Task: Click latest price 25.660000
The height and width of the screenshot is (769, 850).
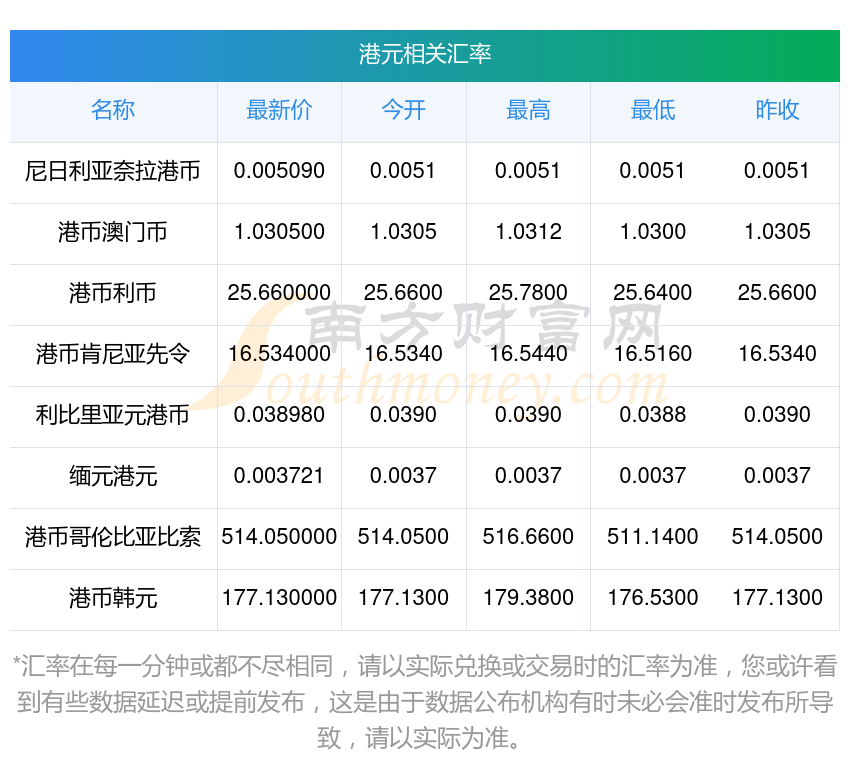Action: point(279,293)
